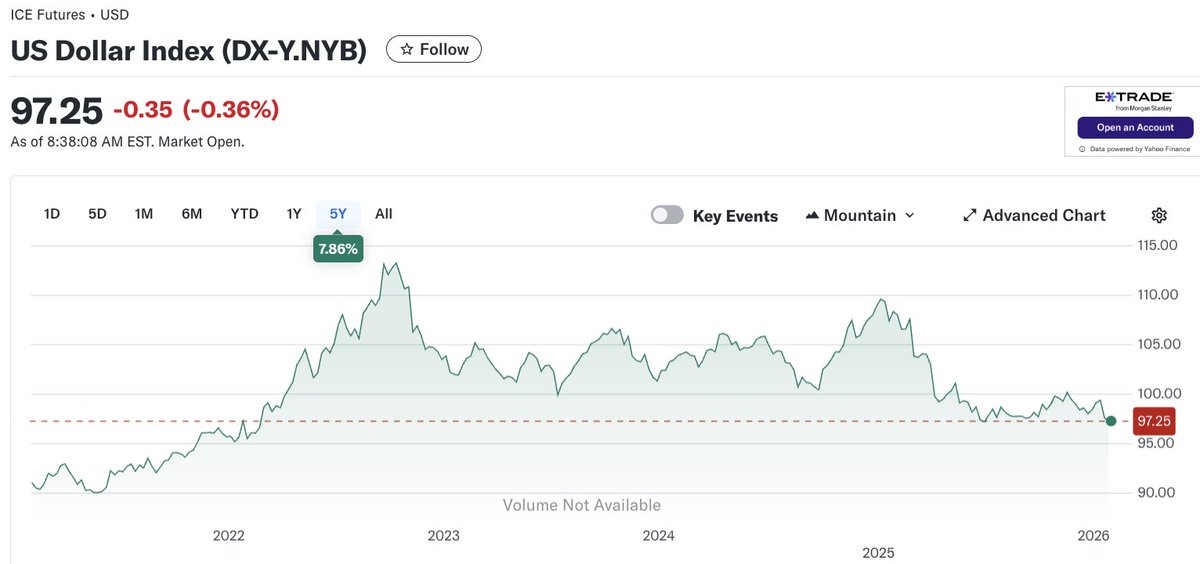The image size is (1200, 564).
Task: Click the Advanced Chart expand arrows icon
Action: pos(969,215)
